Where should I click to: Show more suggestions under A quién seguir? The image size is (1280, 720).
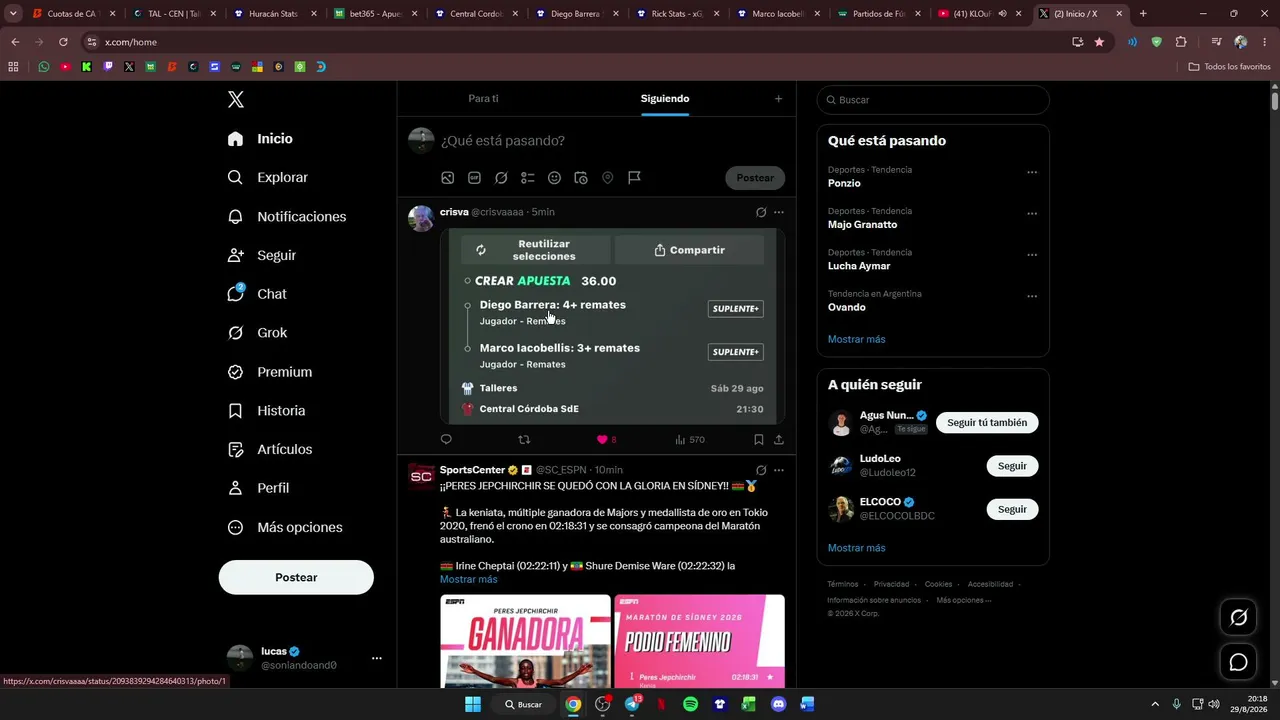tap(856, 548)
